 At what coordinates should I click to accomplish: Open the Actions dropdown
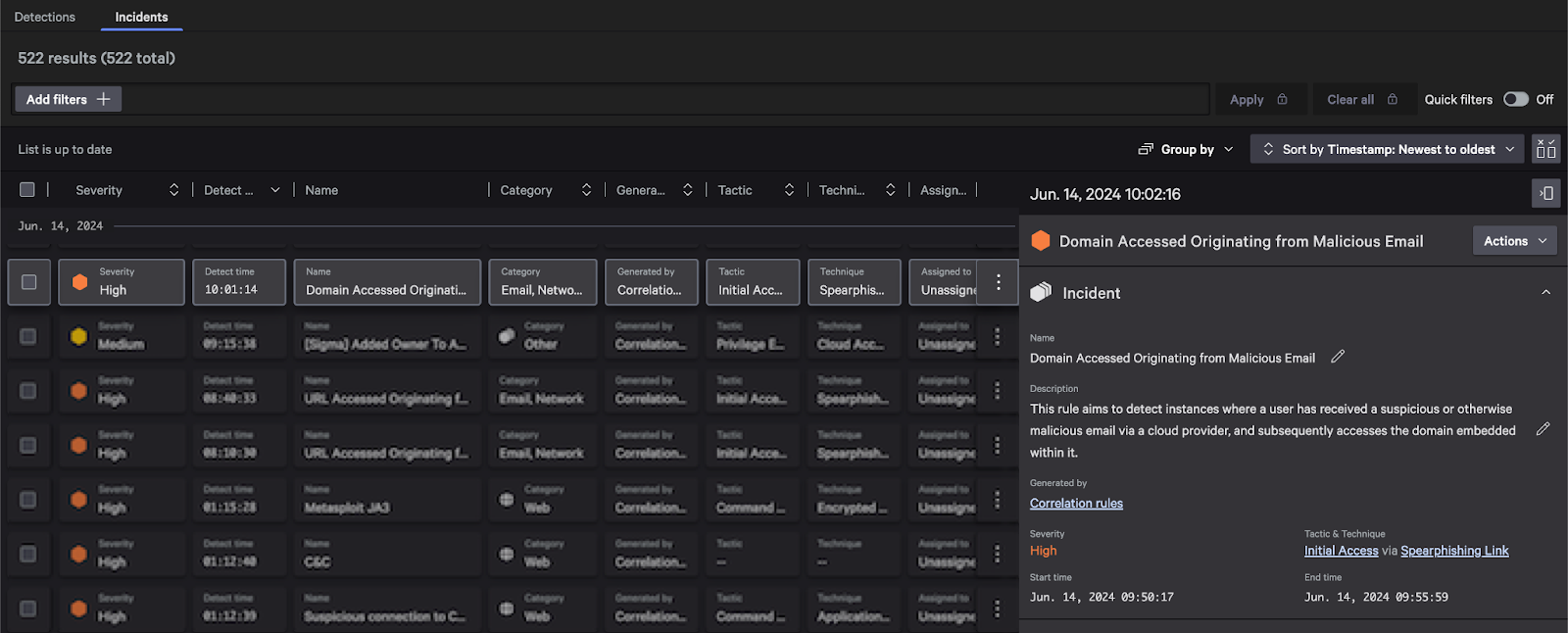point(1515,241)
